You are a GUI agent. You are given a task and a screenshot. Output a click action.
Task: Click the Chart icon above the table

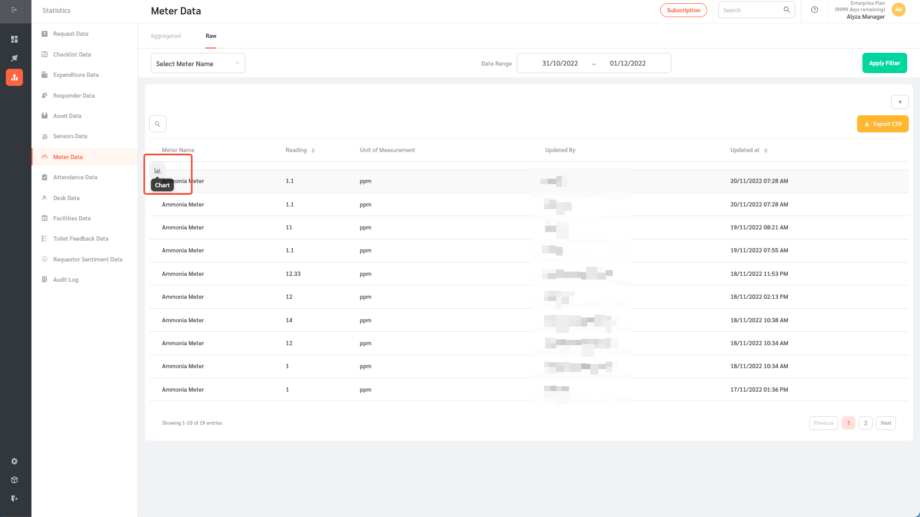coord(157,170)
